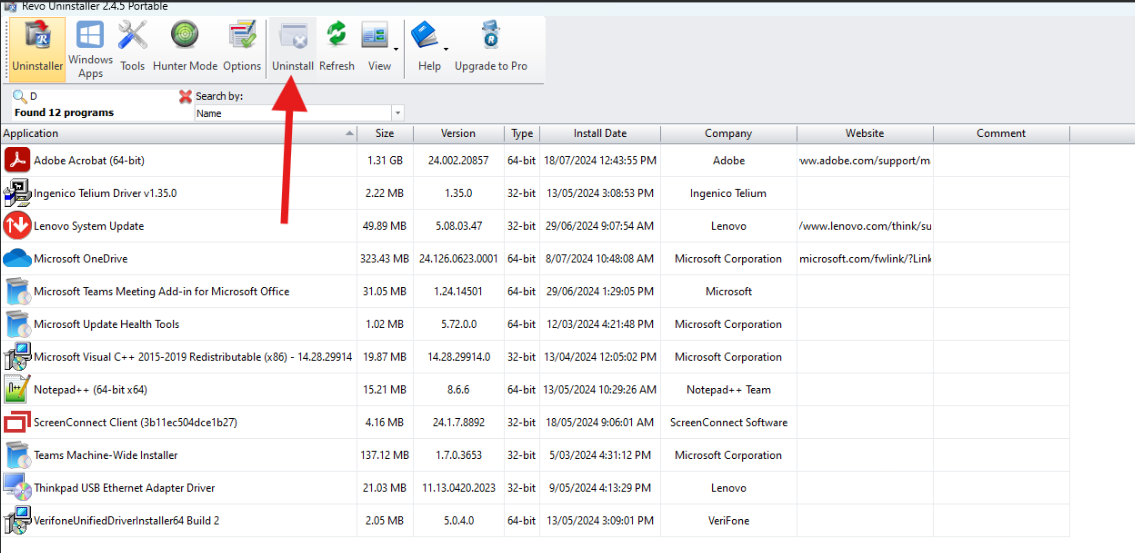Select Microsoft Visual C++ 2015-2019 Redistributable

pyautogui.click(x=536, y=357)
